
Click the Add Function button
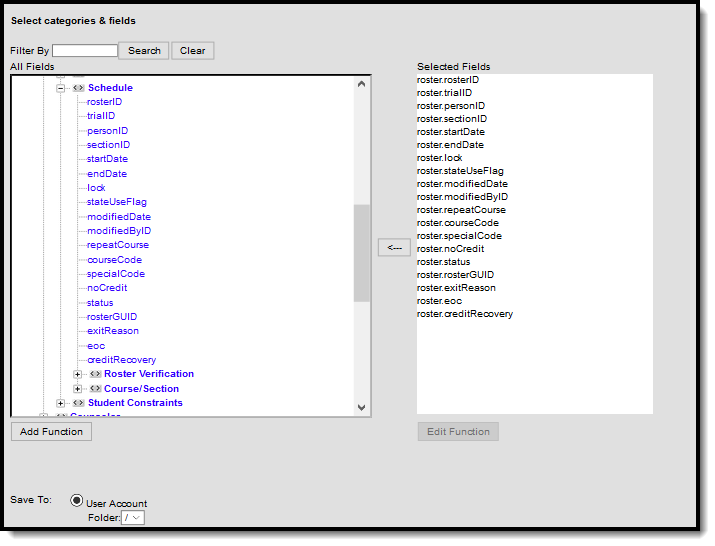(52, 432)
